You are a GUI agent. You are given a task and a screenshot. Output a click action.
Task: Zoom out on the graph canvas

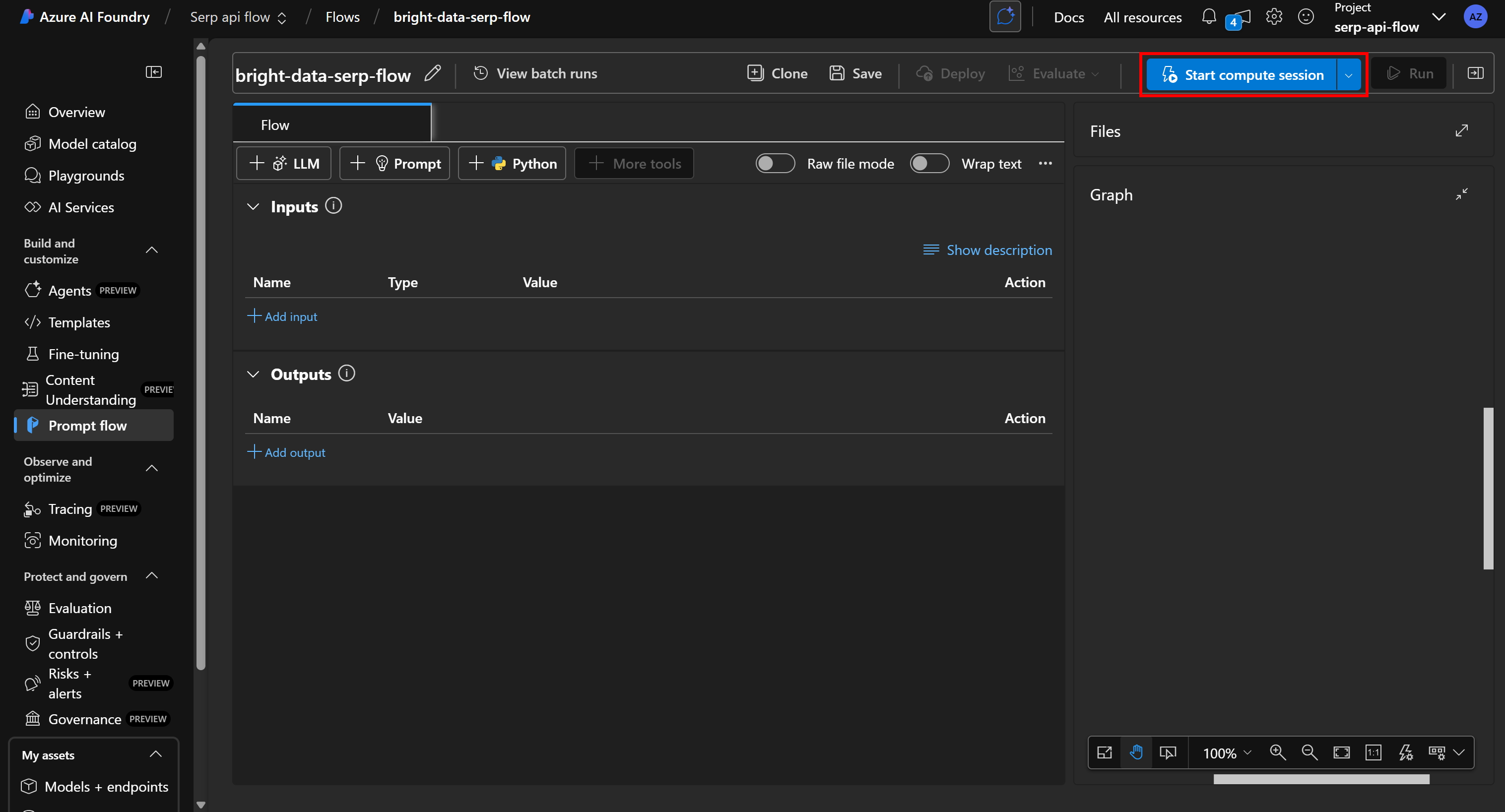tap(1309, 752)
